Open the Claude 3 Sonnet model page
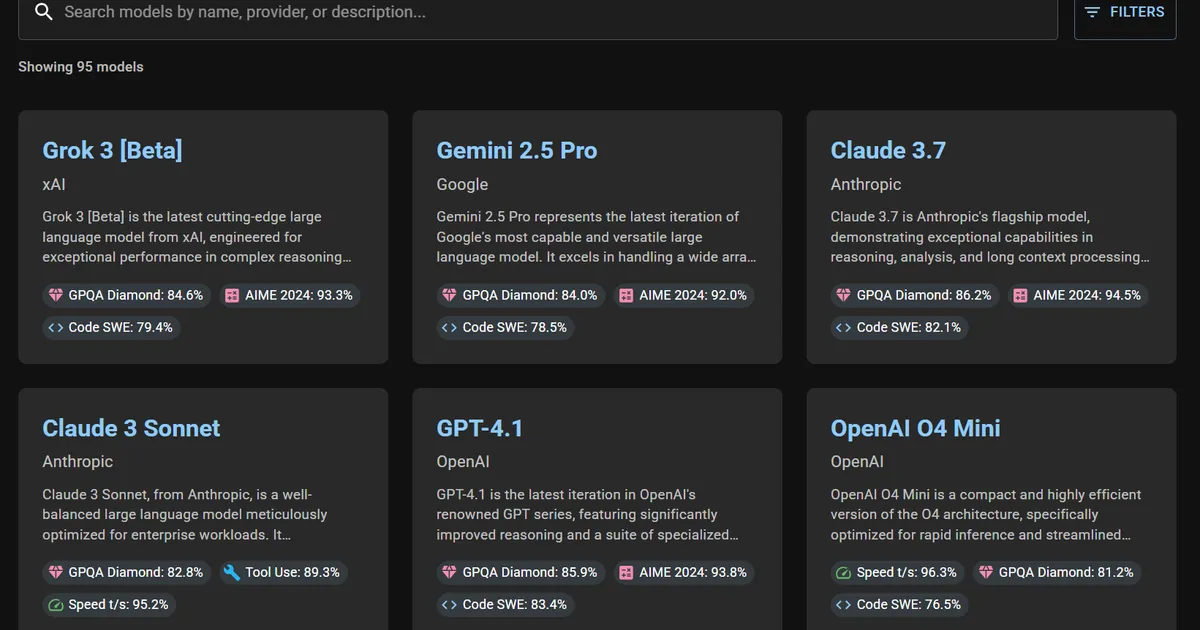Viewport: 1200px width, 630px height. [x=131, y=428]
